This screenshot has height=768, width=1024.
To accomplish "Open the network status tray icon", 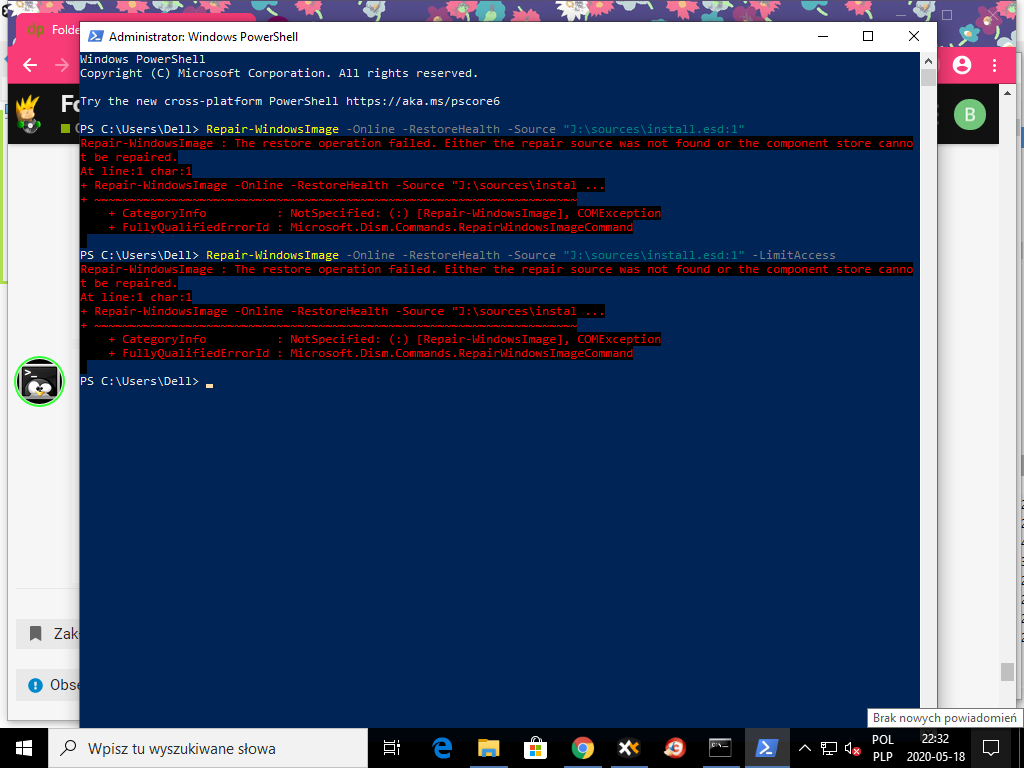I will (828, 748).
